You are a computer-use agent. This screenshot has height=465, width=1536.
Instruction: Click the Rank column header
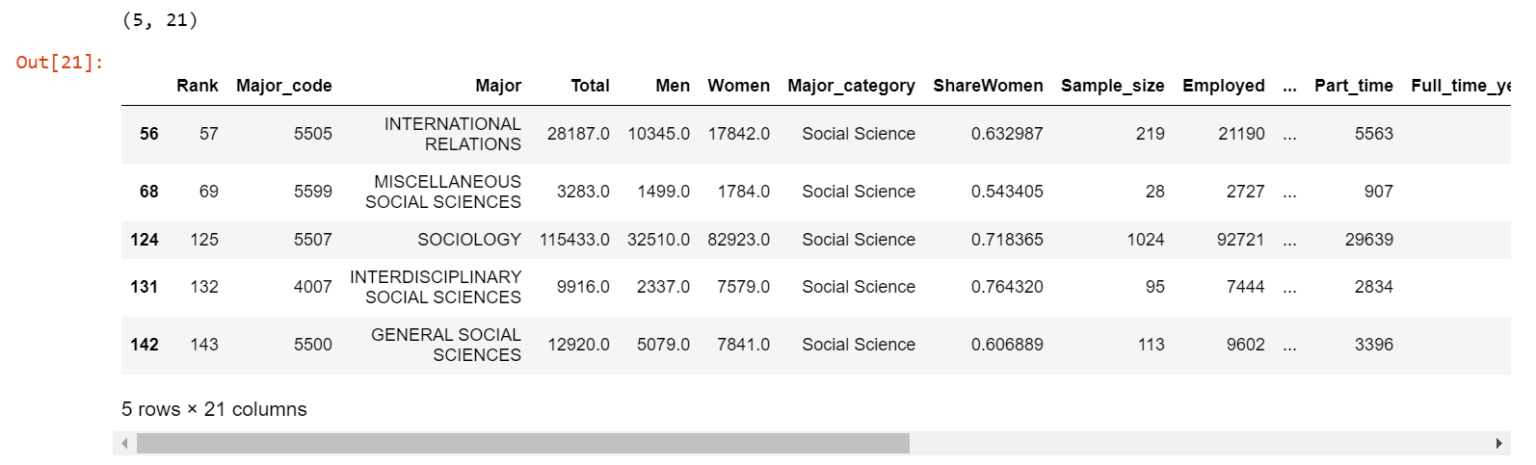point(197,86)
